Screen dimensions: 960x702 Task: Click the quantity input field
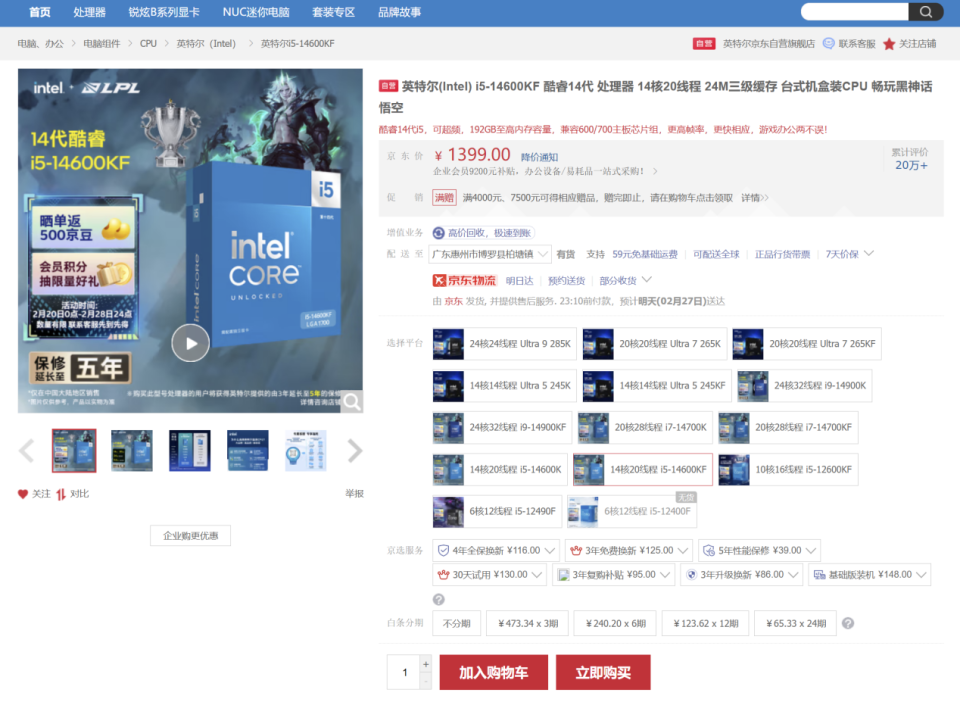click(404, 673)
